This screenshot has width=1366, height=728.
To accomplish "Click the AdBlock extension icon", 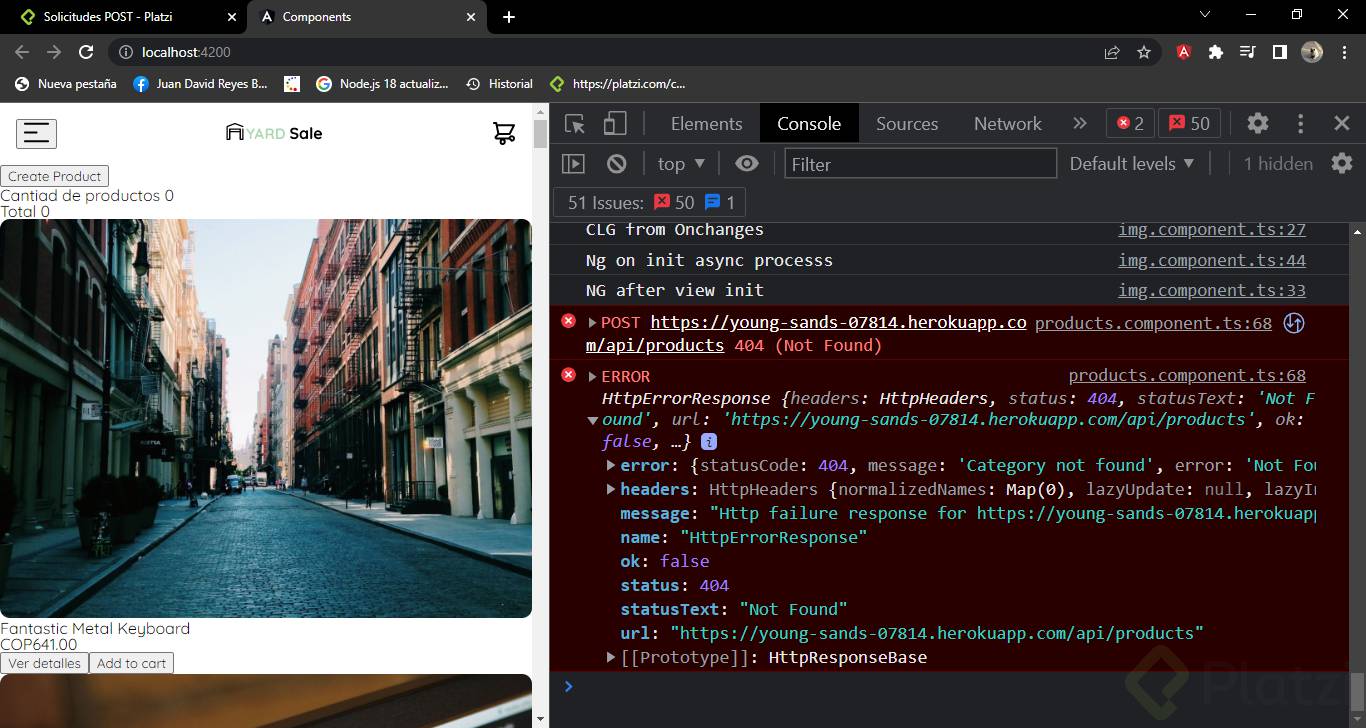I will point(1183,52).
